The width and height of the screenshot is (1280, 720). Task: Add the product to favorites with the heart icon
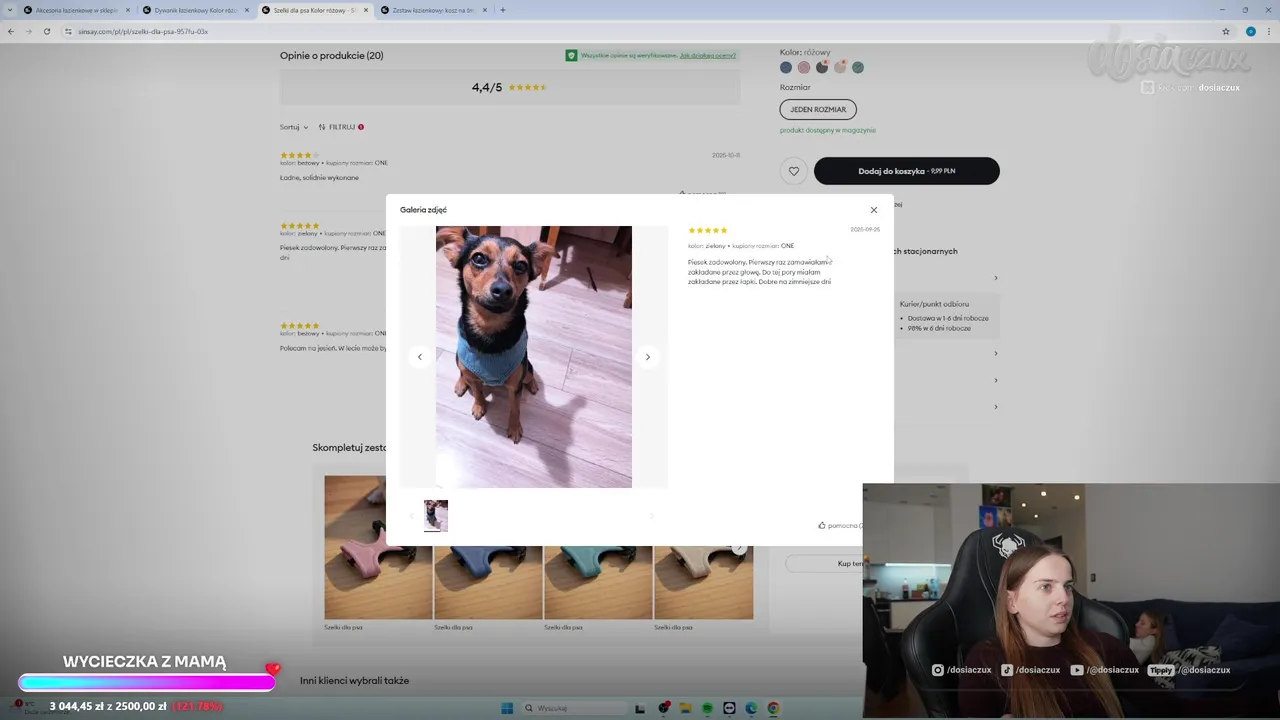pos(794,171)
